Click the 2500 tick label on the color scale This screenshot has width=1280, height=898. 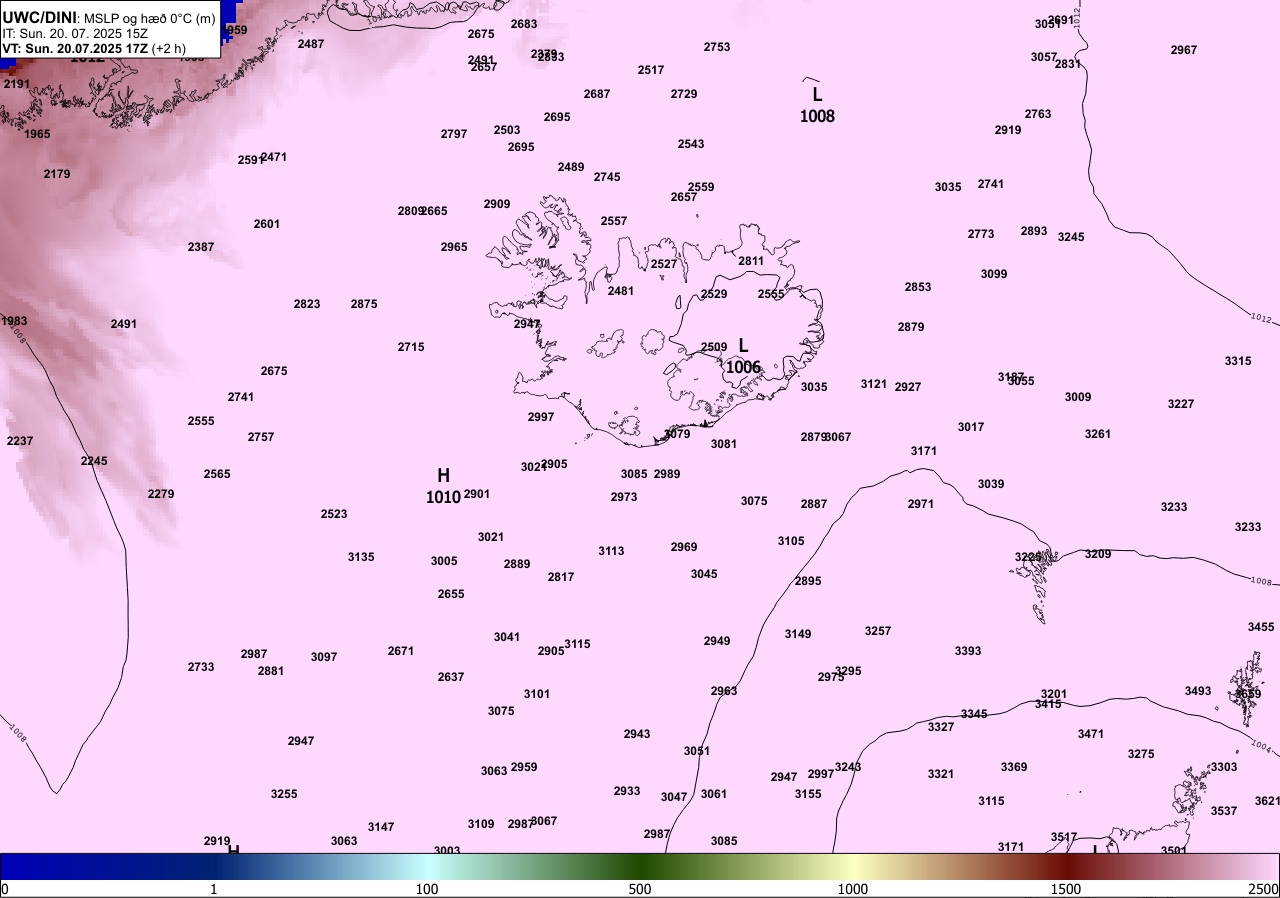click(1263, 889)
